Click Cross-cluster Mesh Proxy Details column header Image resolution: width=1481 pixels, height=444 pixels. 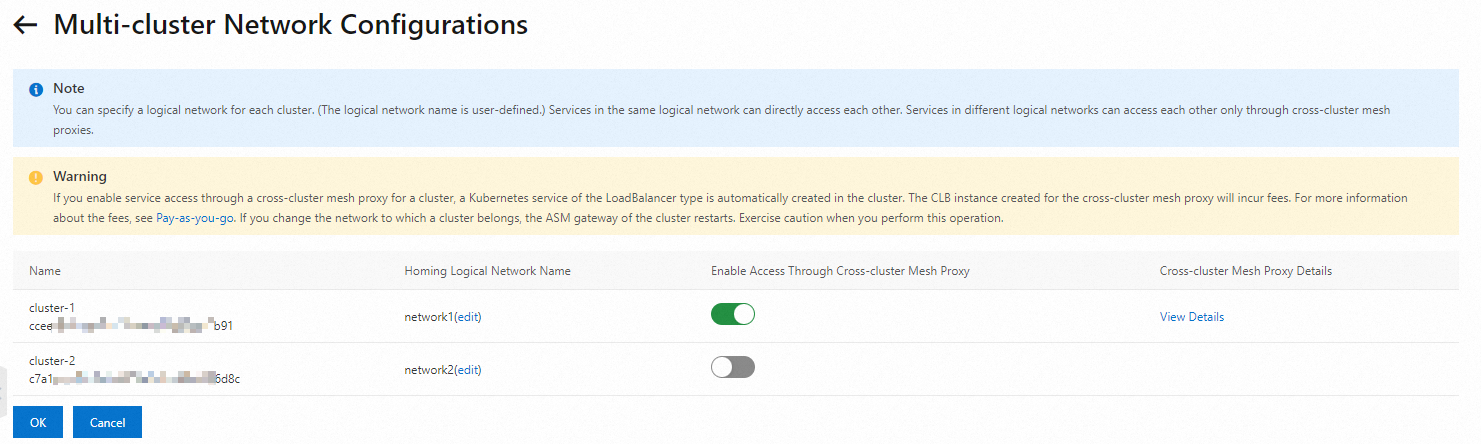(x=1246, y=271)
